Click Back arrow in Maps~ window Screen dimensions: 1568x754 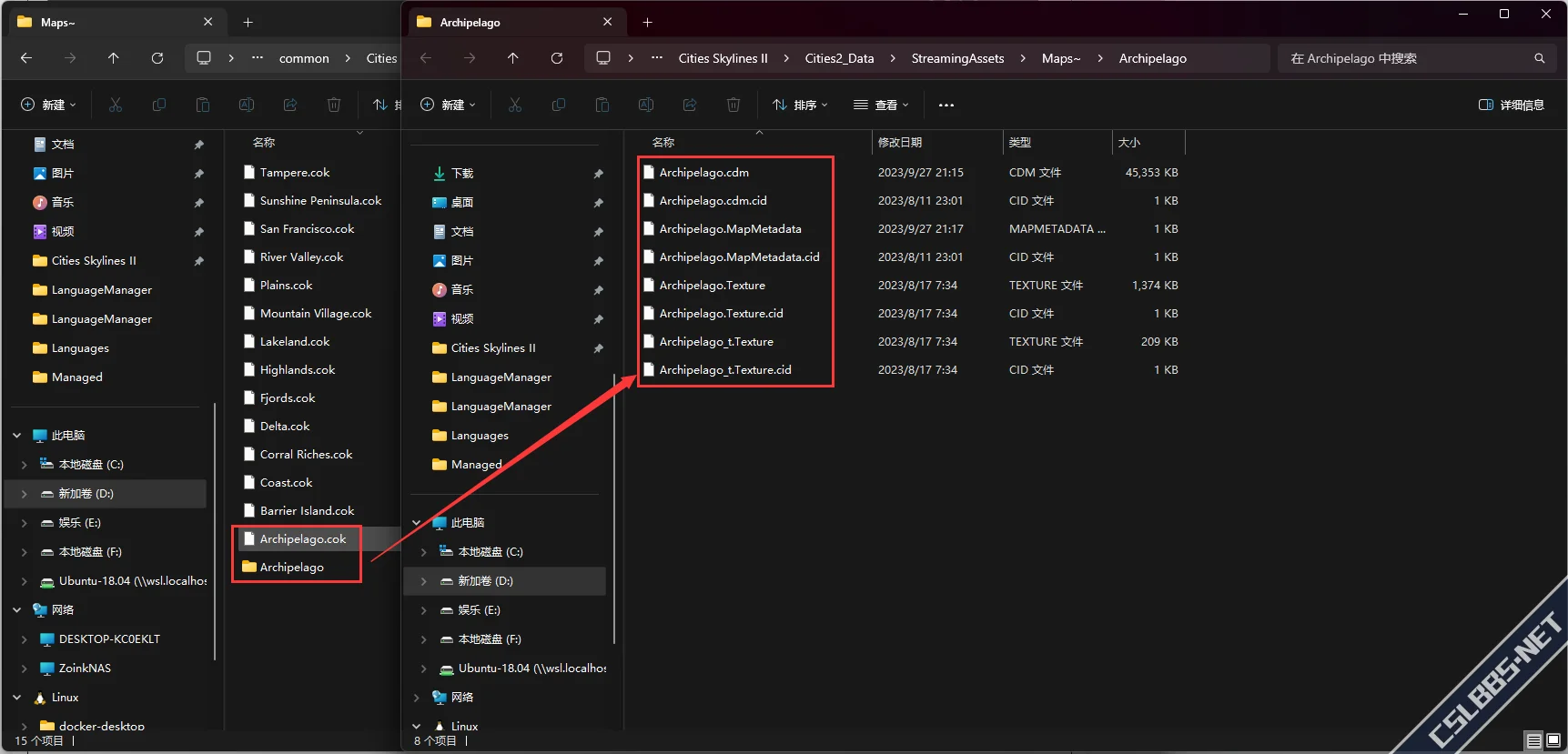click(26, 58)
